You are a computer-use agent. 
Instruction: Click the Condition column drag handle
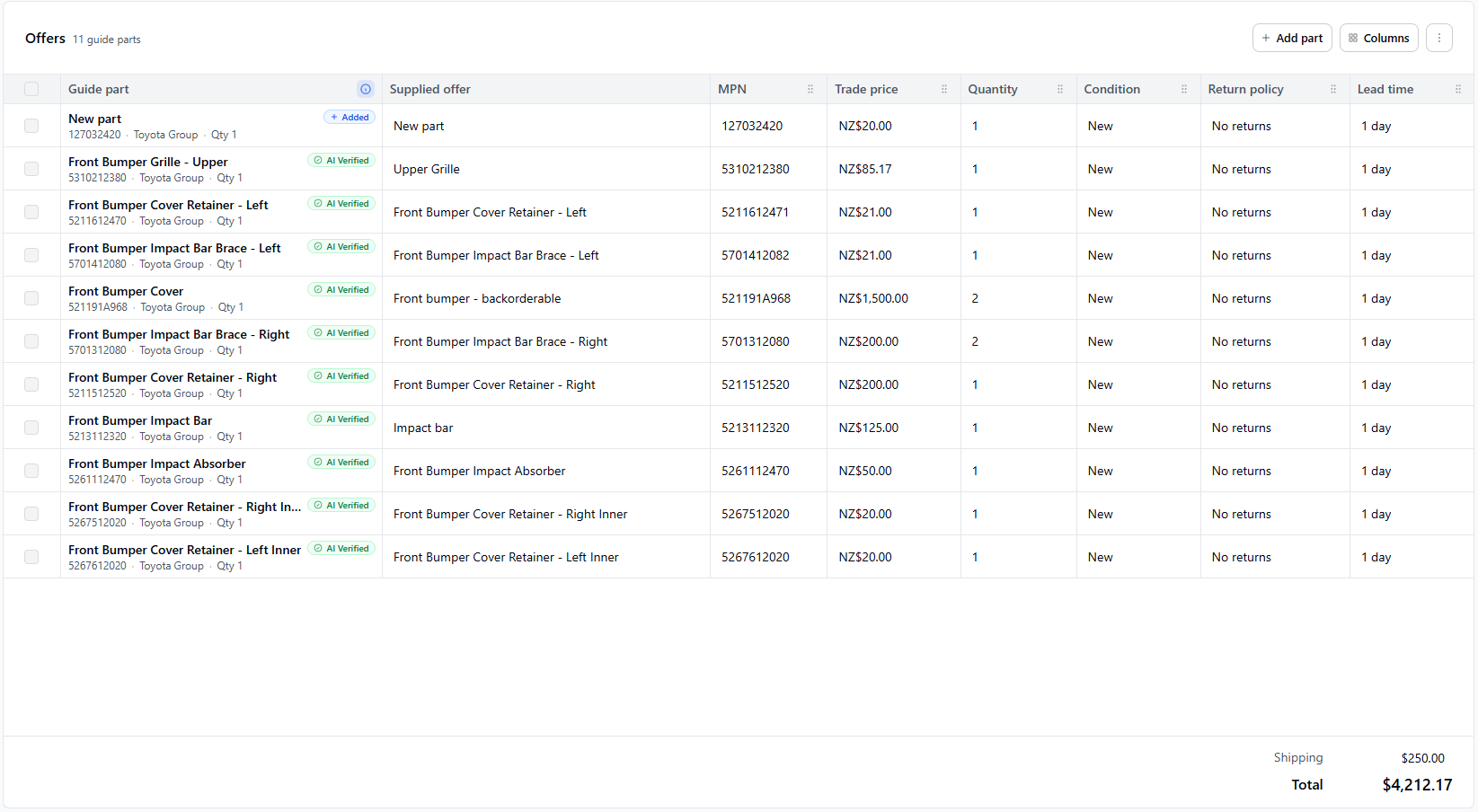click(x=1184, y=89)
